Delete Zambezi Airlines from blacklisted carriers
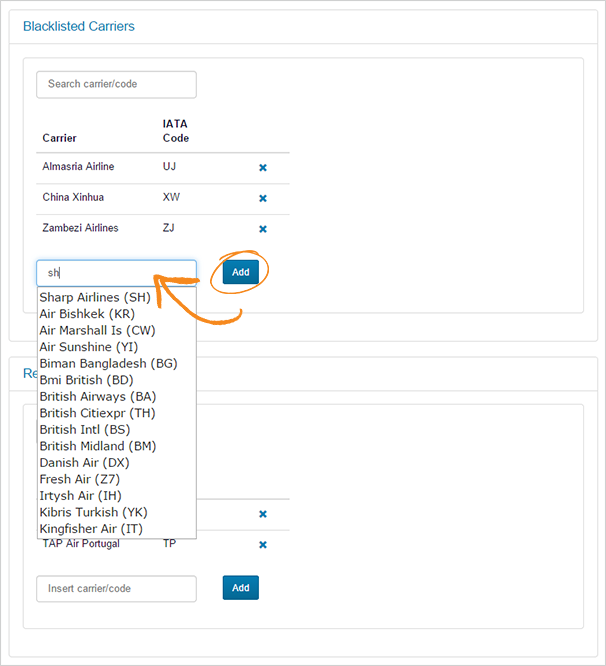Viewport: 606px width, 666px height. coord(263,230)
